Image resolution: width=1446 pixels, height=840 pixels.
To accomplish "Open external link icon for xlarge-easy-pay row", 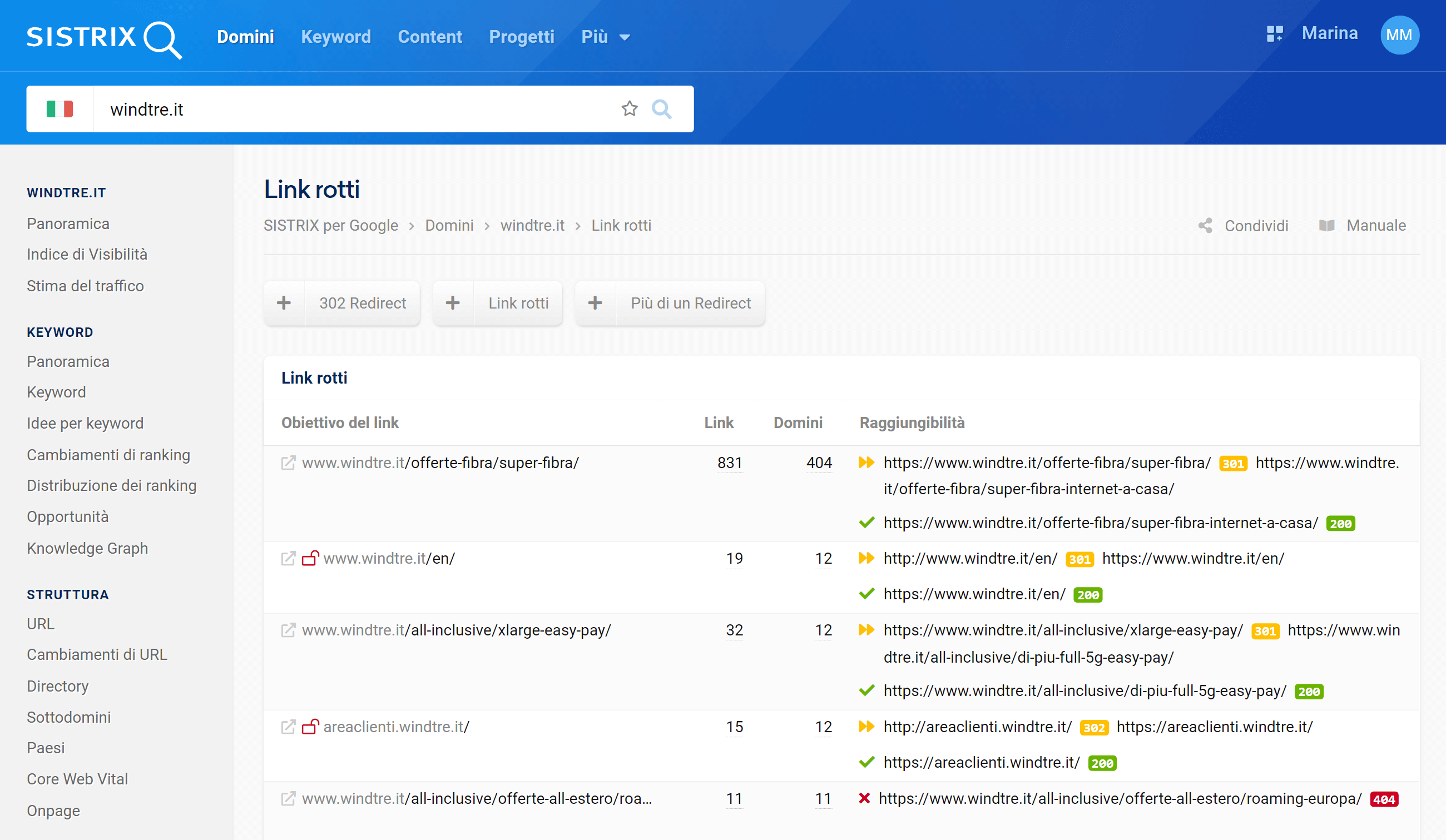I will (288, 630).
